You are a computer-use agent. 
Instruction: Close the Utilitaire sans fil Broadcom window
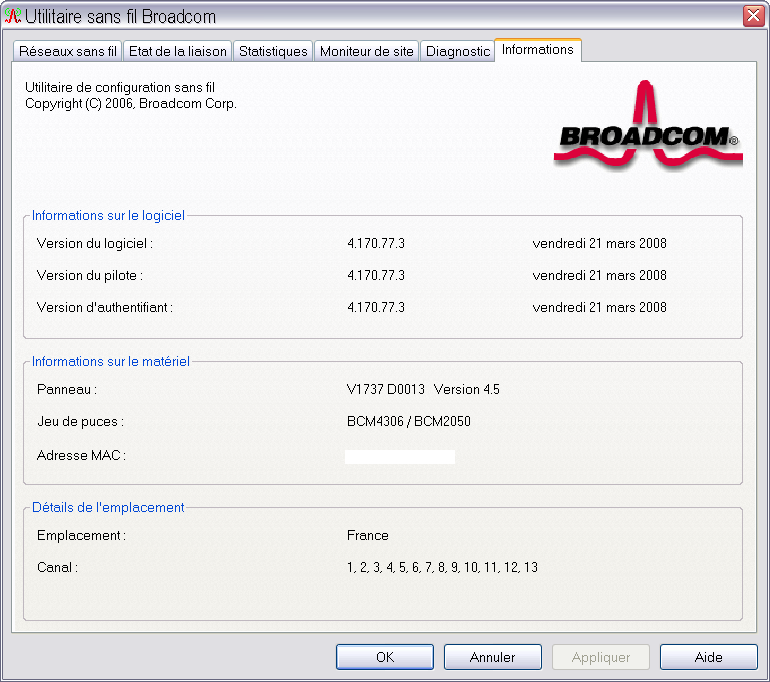click(752, 16)
